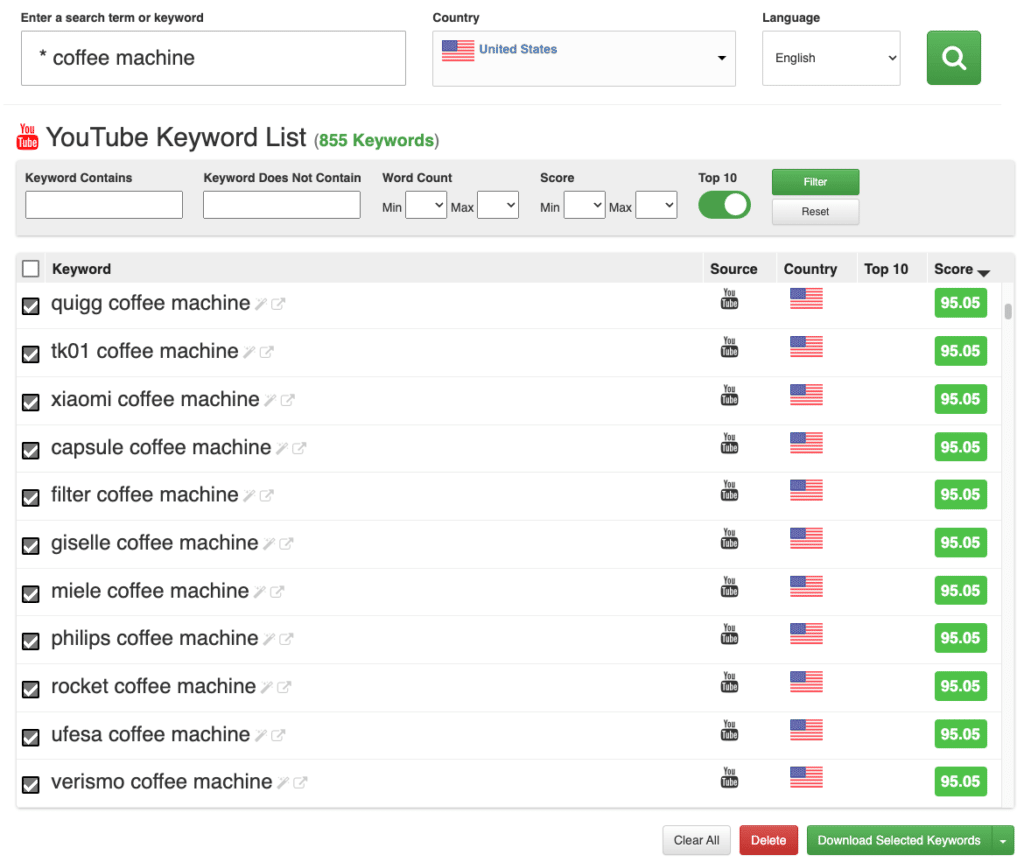The width and height of the screenshot is (1024, 862).
Task: Uncheck miele coffee machine checkbox
Action: 31,594
